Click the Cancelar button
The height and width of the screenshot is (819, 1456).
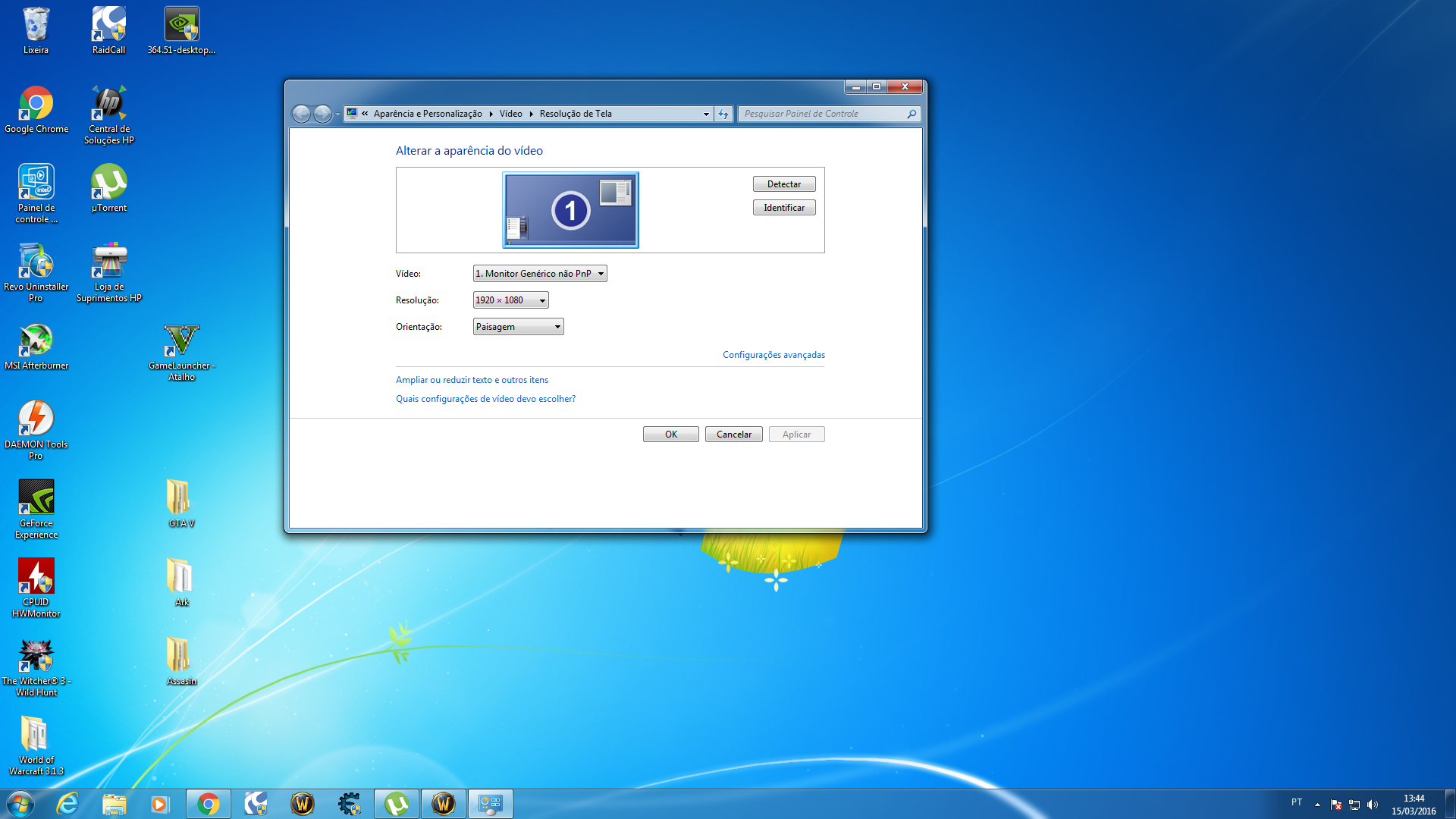(x=734, y=435)
